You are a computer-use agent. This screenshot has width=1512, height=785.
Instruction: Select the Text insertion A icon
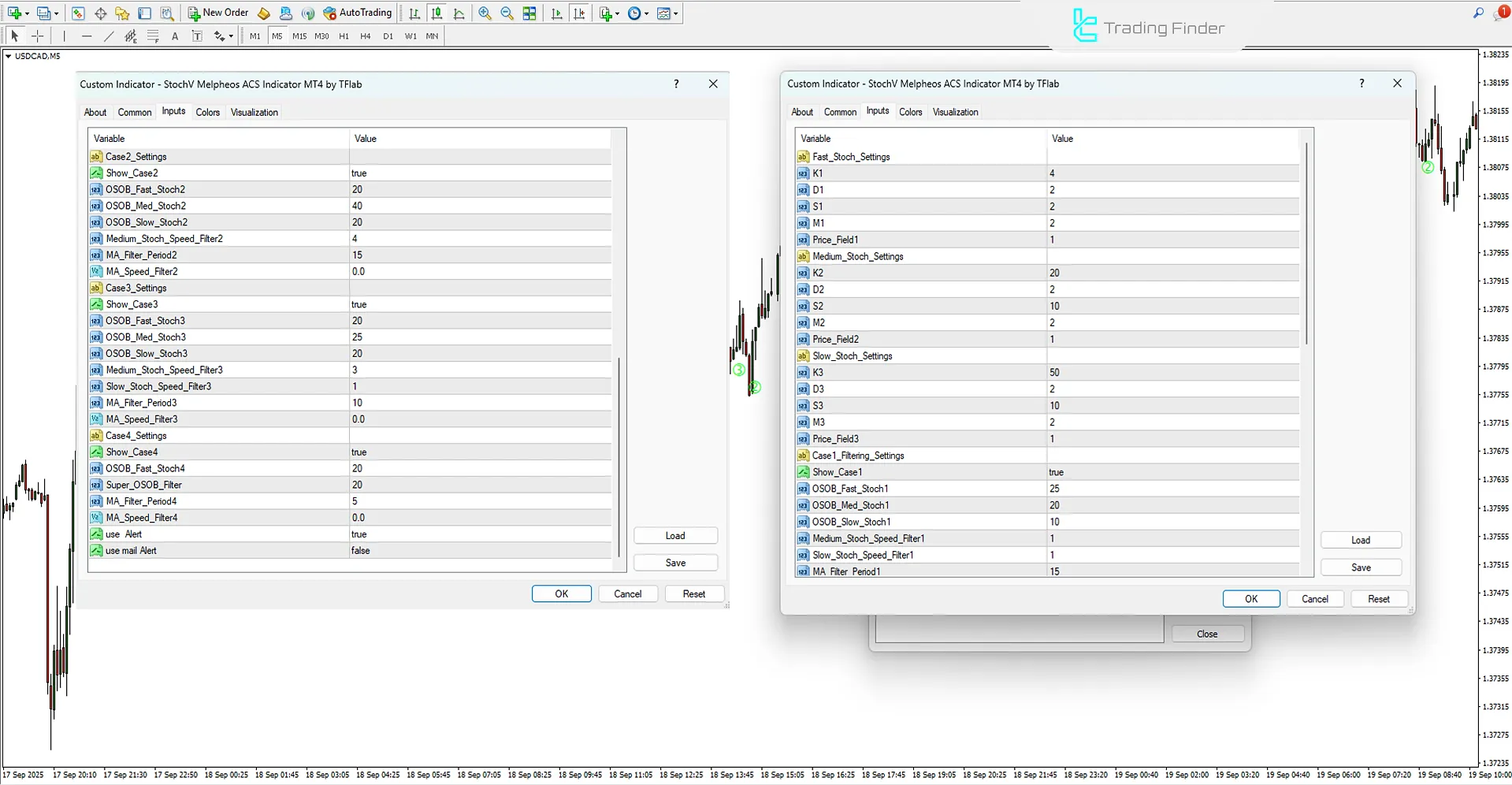(x=174, y=35)
